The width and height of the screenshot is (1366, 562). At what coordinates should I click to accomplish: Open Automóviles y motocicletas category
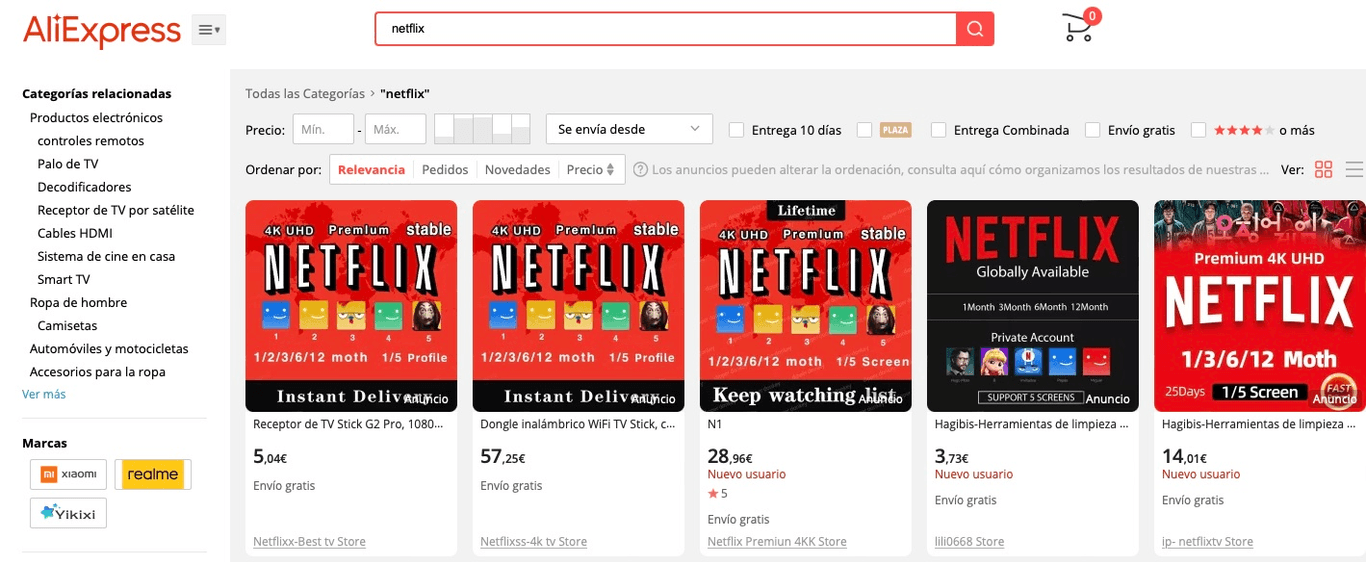point(109,348)
